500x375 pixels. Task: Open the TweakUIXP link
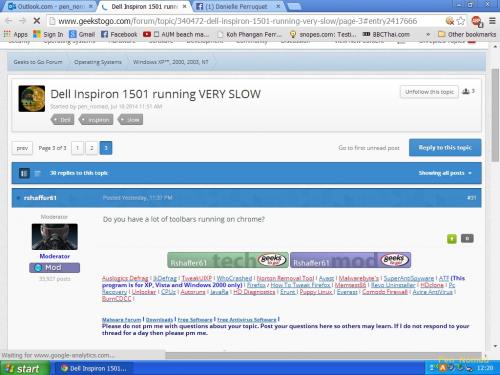click(197, 278)
